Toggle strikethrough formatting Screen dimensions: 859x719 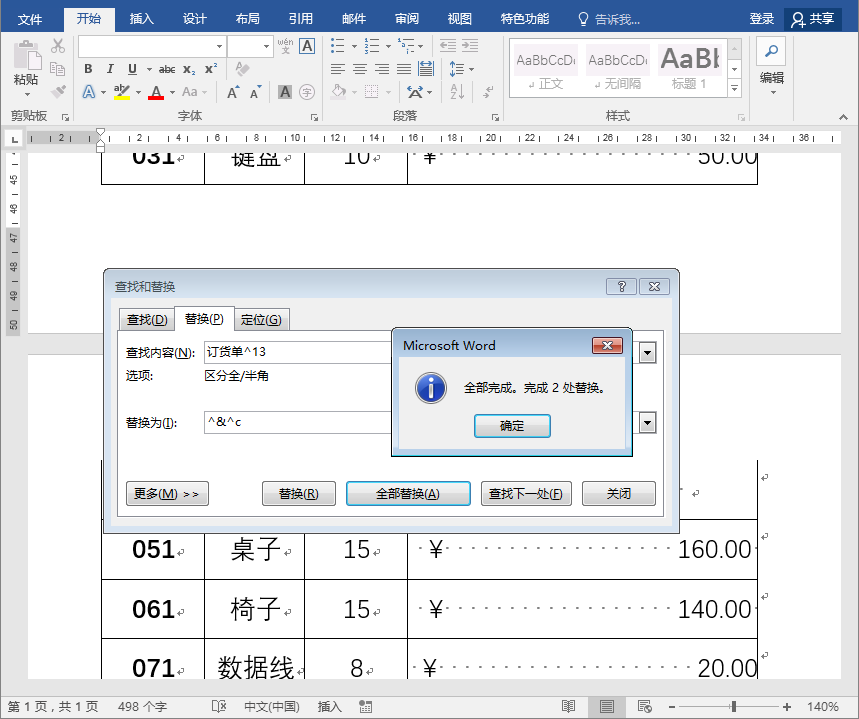tap(167, 68)
